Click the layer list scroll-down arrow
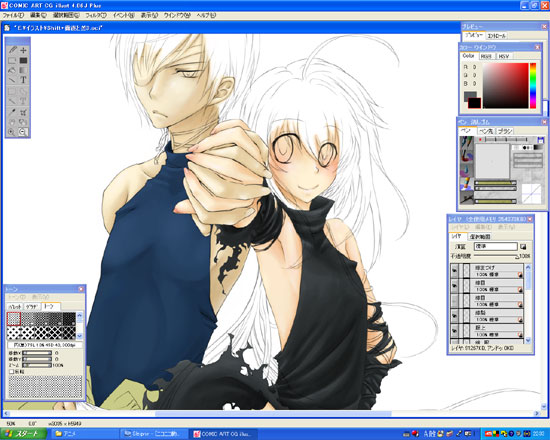Viewport: 550px width, 440px height. (528, 340)
